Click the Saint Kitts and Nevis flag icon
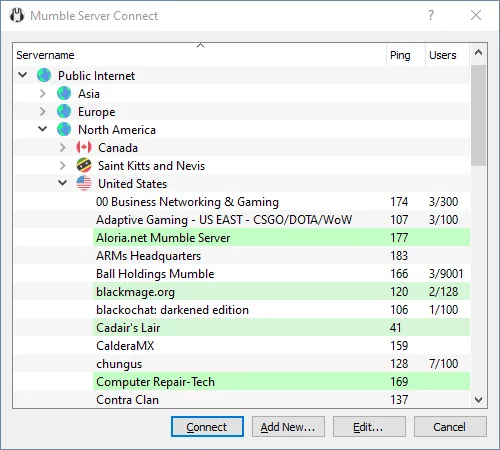The image size is (500, 450). pyautogui.click(x=84, y=165)
